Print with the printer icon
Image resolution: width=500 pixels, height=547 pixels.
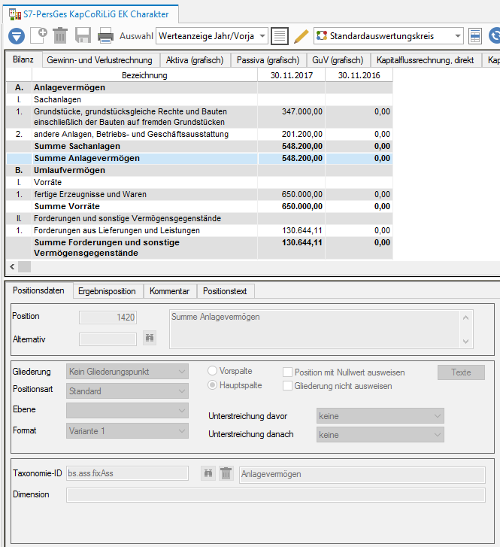pyautogui.click(x=106, y=36)
